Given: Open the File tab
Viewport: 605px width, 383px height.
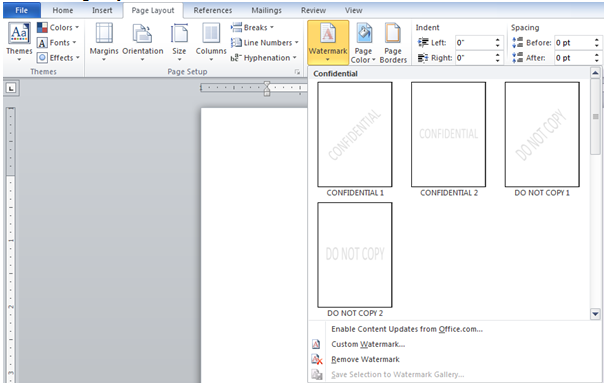Looking at the screenshot, I should pos(22,10).
